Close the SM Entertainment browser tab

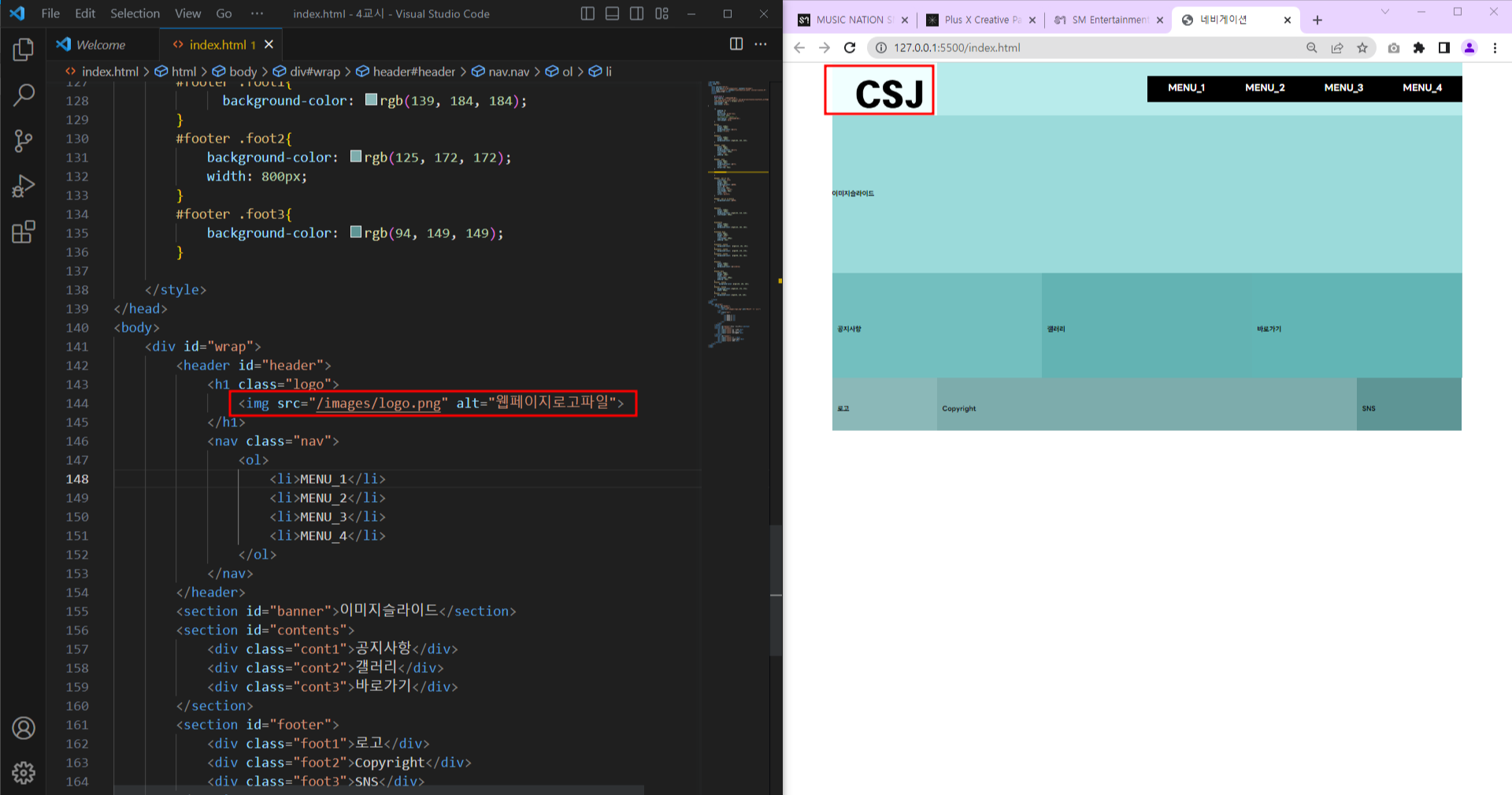pos(1160,20)
